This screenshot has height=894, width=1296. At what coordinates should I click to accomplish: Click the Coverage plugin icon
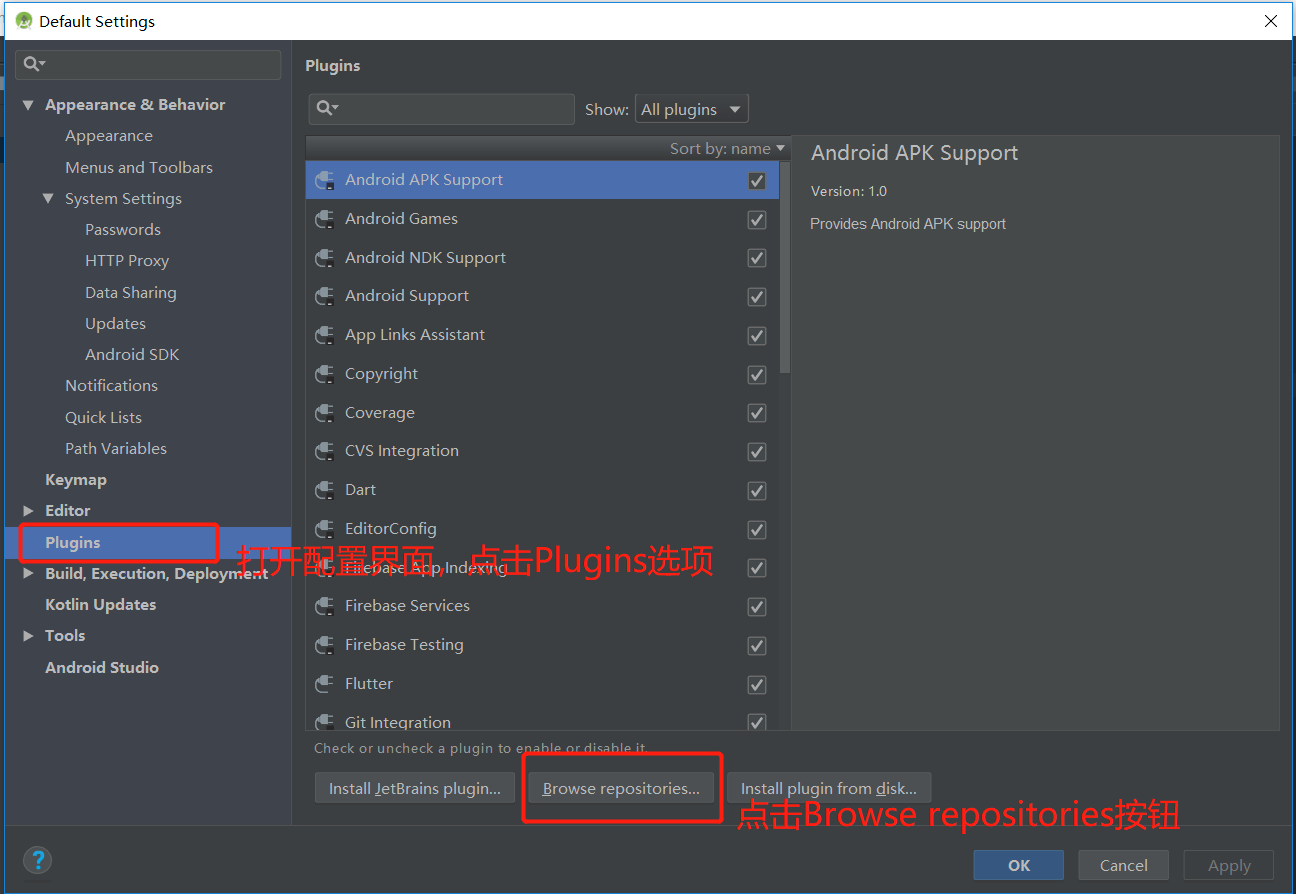324,413
